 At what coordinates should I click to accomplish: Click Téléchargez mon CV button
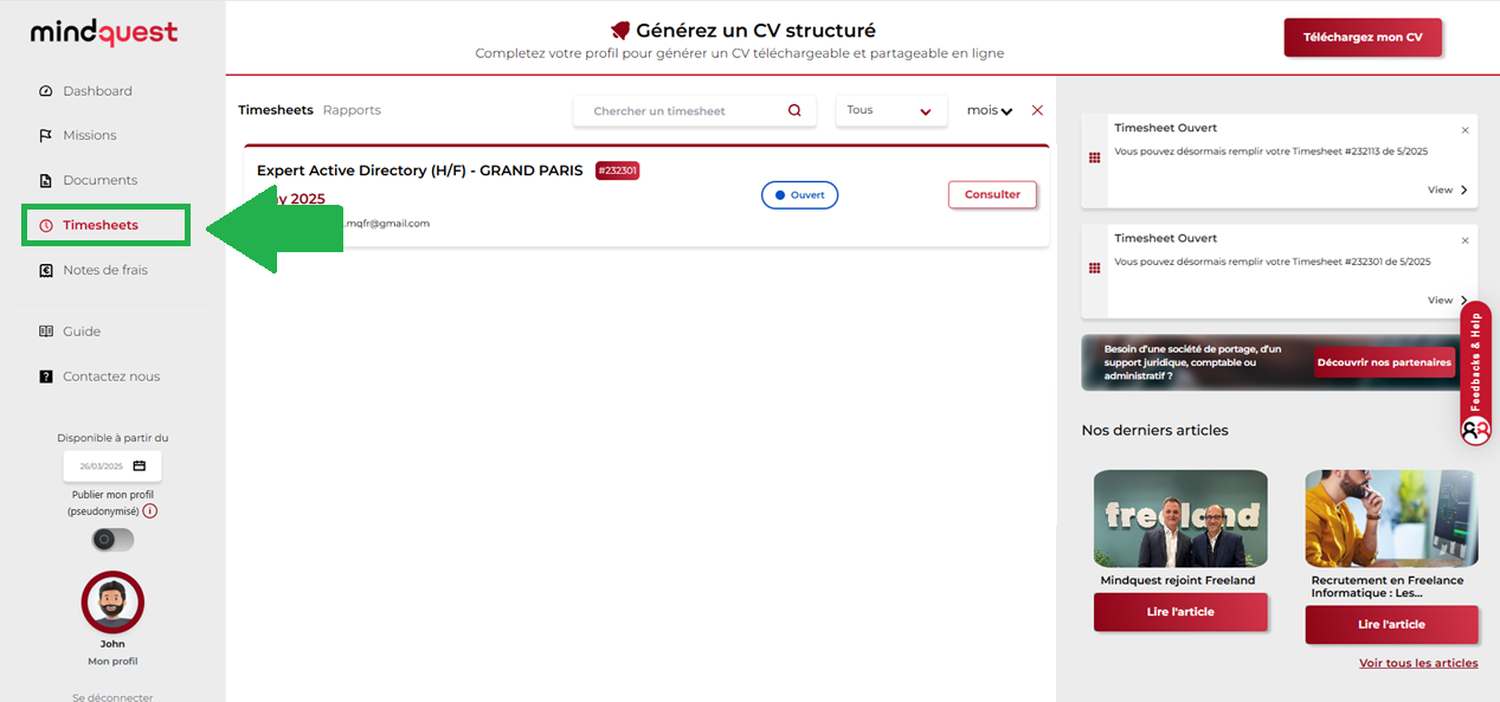1363,37
